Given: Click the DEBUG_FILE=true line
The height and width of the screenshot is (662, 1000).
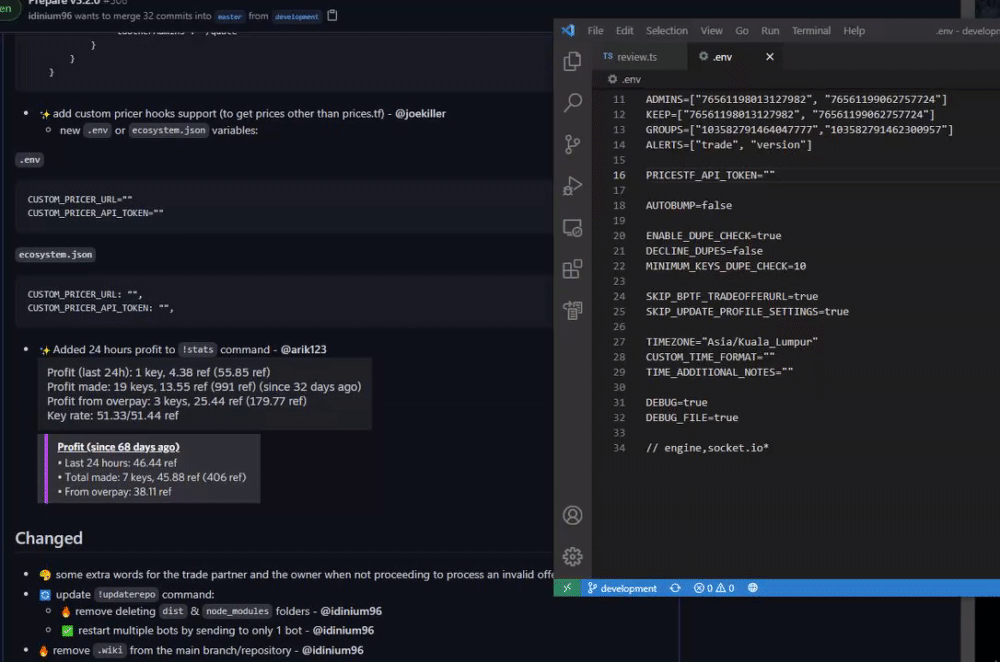Looking at the screenshot, I should 691,418.
